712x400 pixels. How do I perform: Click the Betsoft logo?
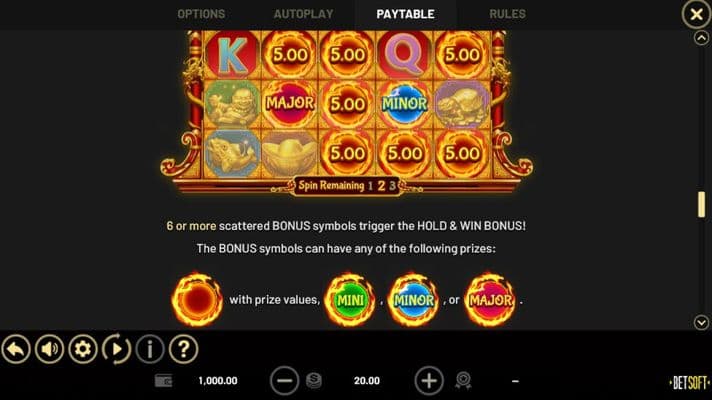click(689, 383)
